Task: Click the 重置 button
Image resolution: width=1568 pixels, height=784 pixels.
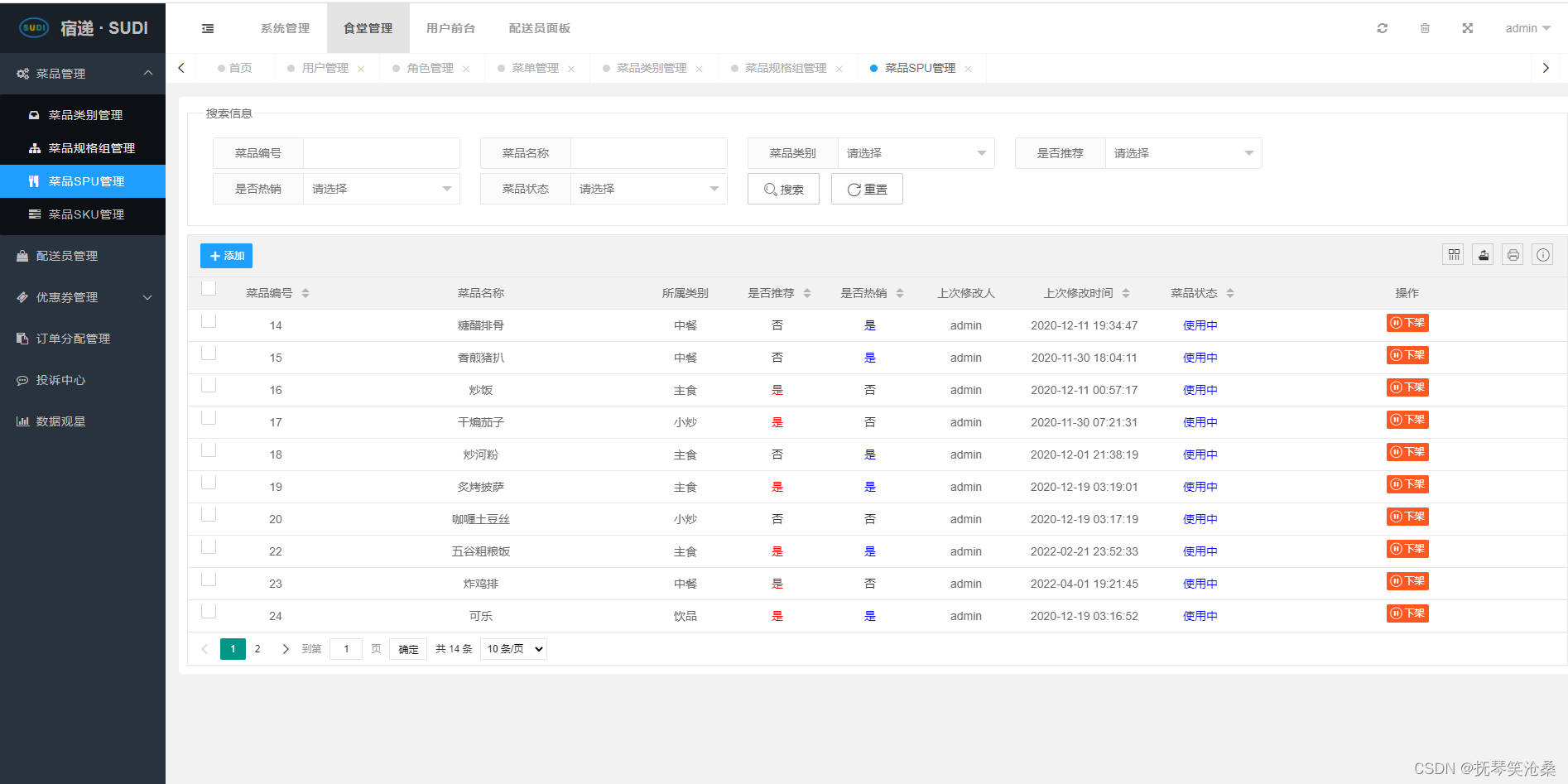Action: point(867,189)
